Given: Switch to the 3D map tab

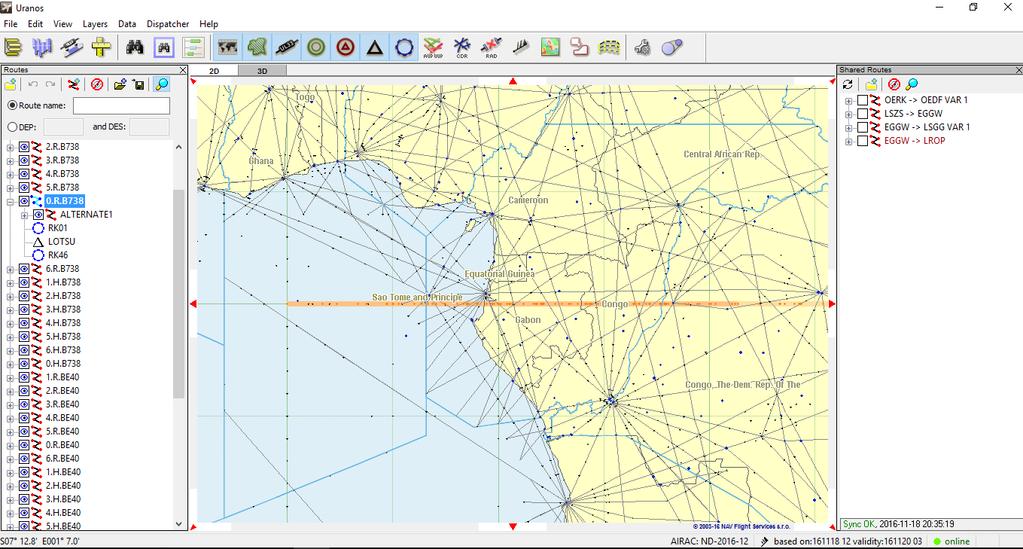Looking at the screenshot, I should pos(262,71).
